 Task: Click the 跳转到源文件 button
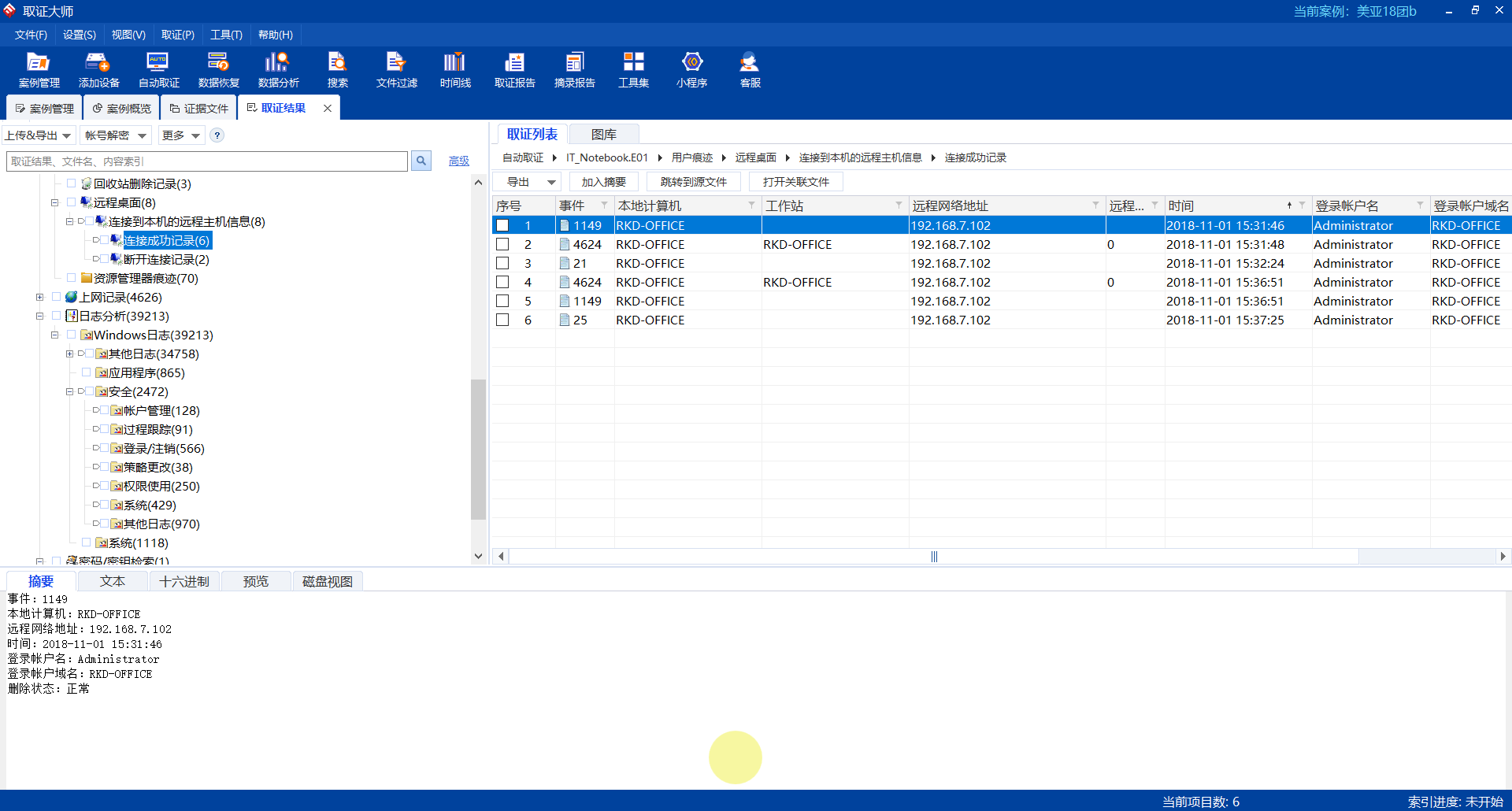694,182
